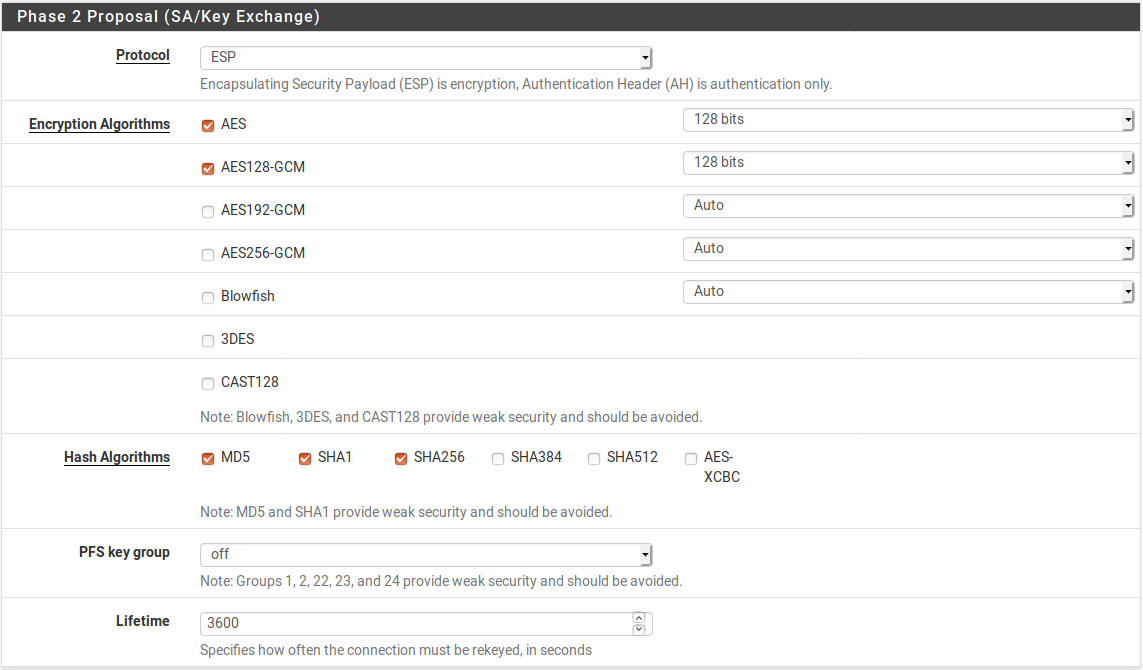
Task: Increment Lifetime using the up stepper arrow
Action: click(x=639, y=617)
